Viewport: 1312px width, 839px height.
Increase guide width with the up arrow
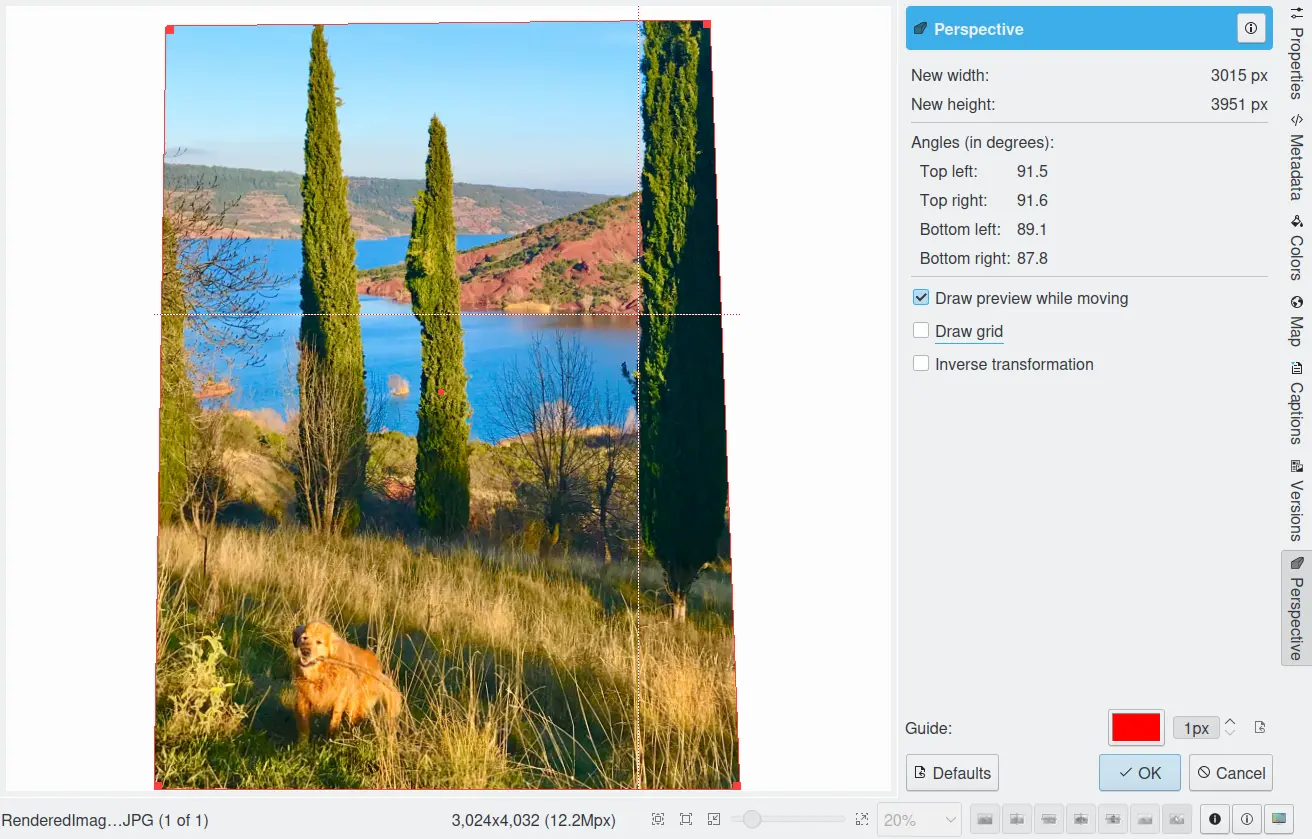coord(1230,722)
